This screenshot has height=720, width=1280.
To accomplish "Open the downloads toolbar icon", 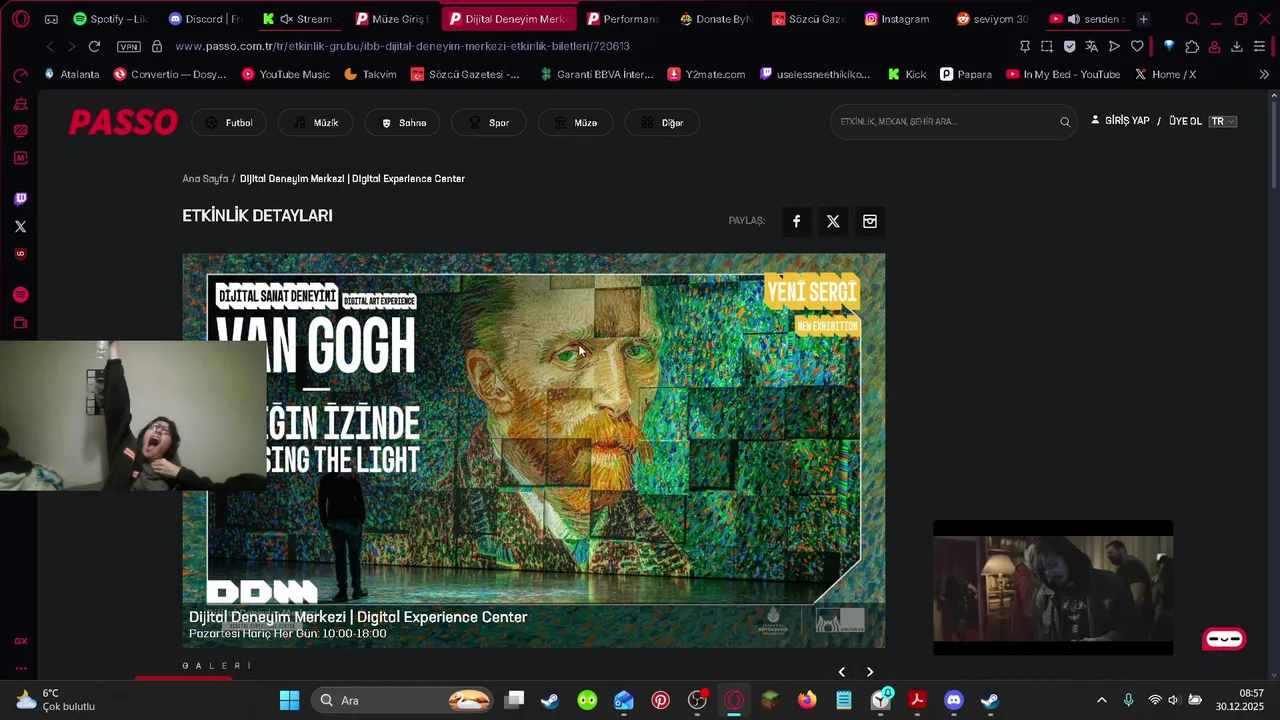I will tap(1237, 46).
